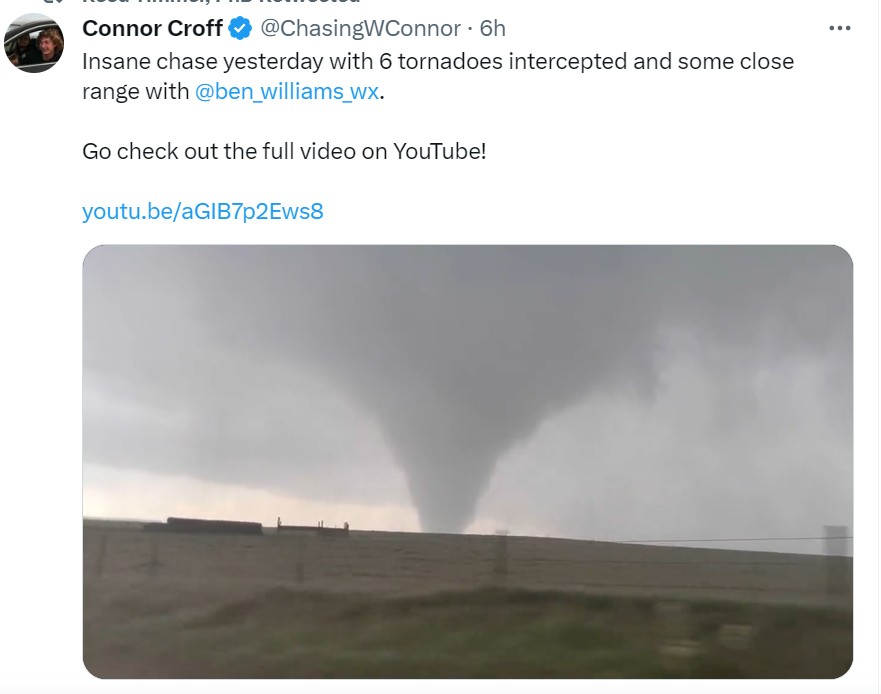Screen dimensions: 881x694
Task: Open the youtu.be/aGIB7p2Ews8 link
Action: pyautogui.click(x=203, y=211)
